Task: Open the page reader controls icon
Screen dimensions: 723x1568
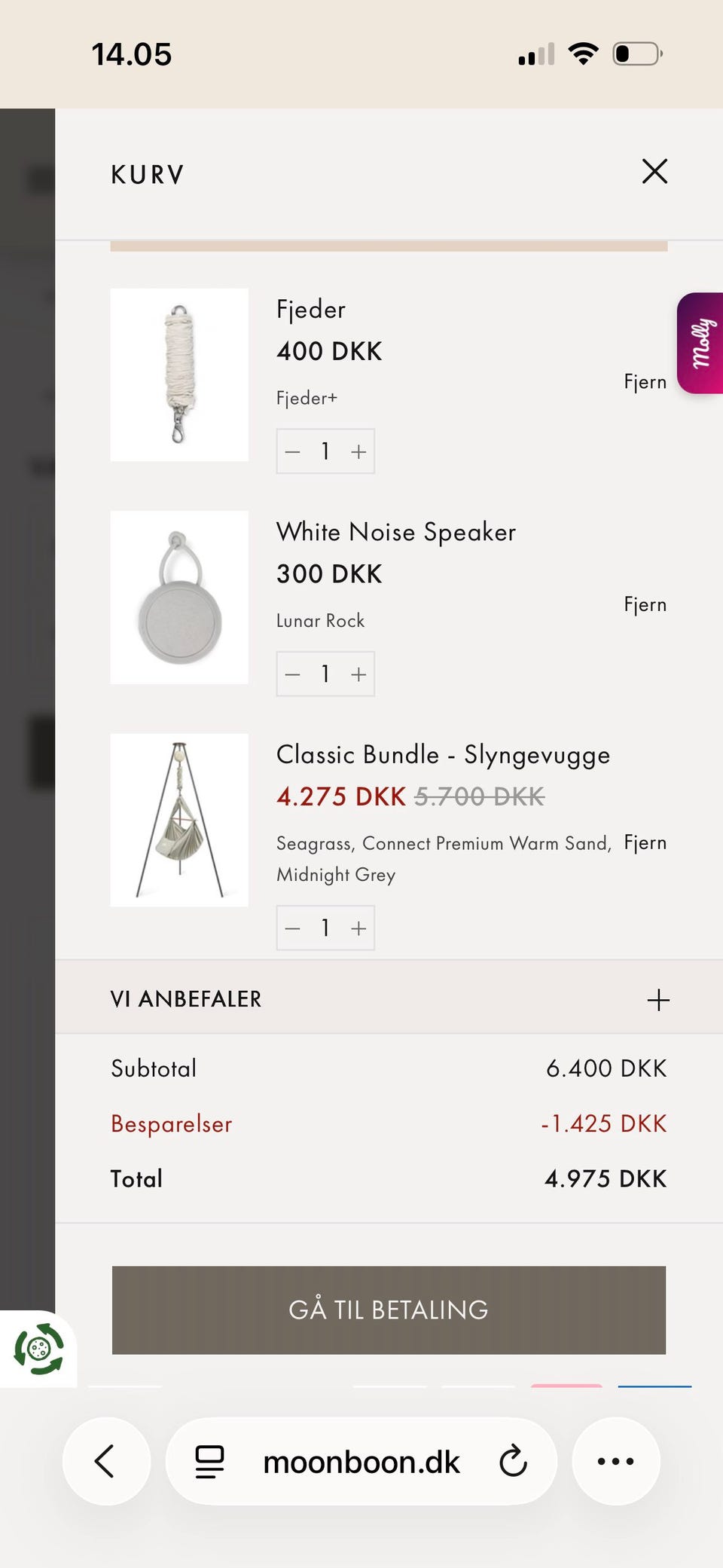Action: pos(208,1460)
